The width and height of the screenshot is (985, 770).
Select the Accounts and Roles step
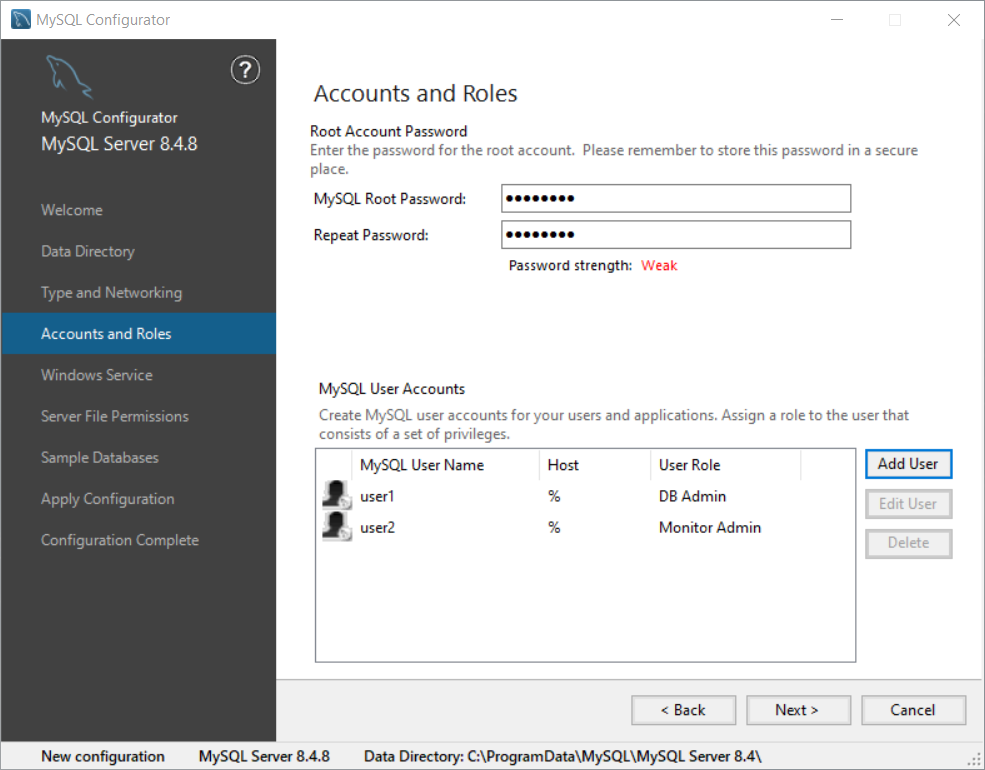138,333
